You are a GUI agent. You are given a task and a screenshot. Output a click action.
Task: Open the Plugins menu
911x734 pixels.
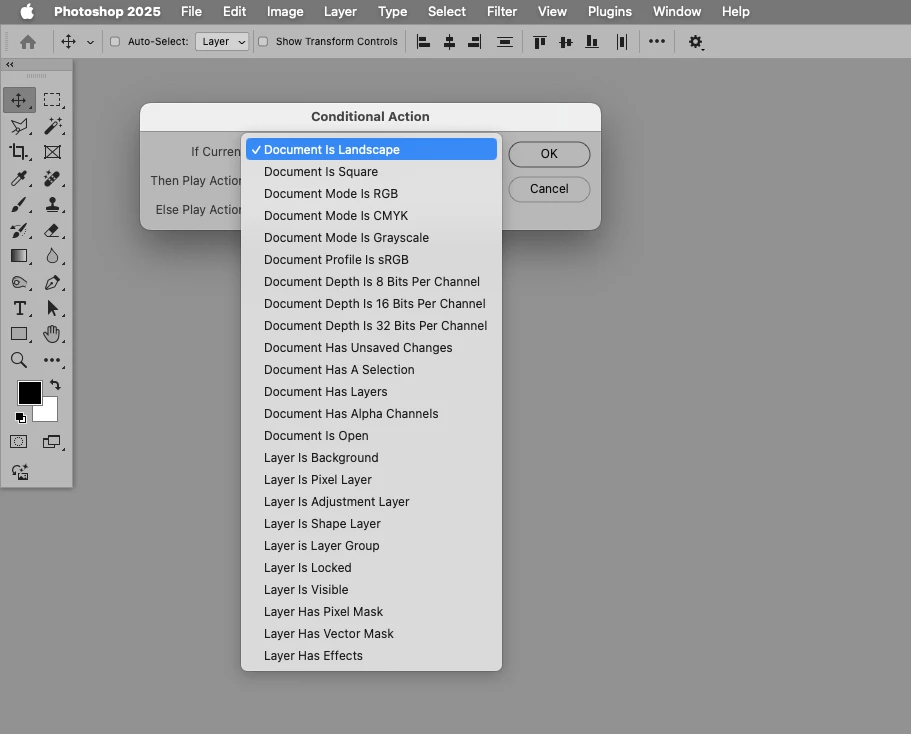[609, 12]
